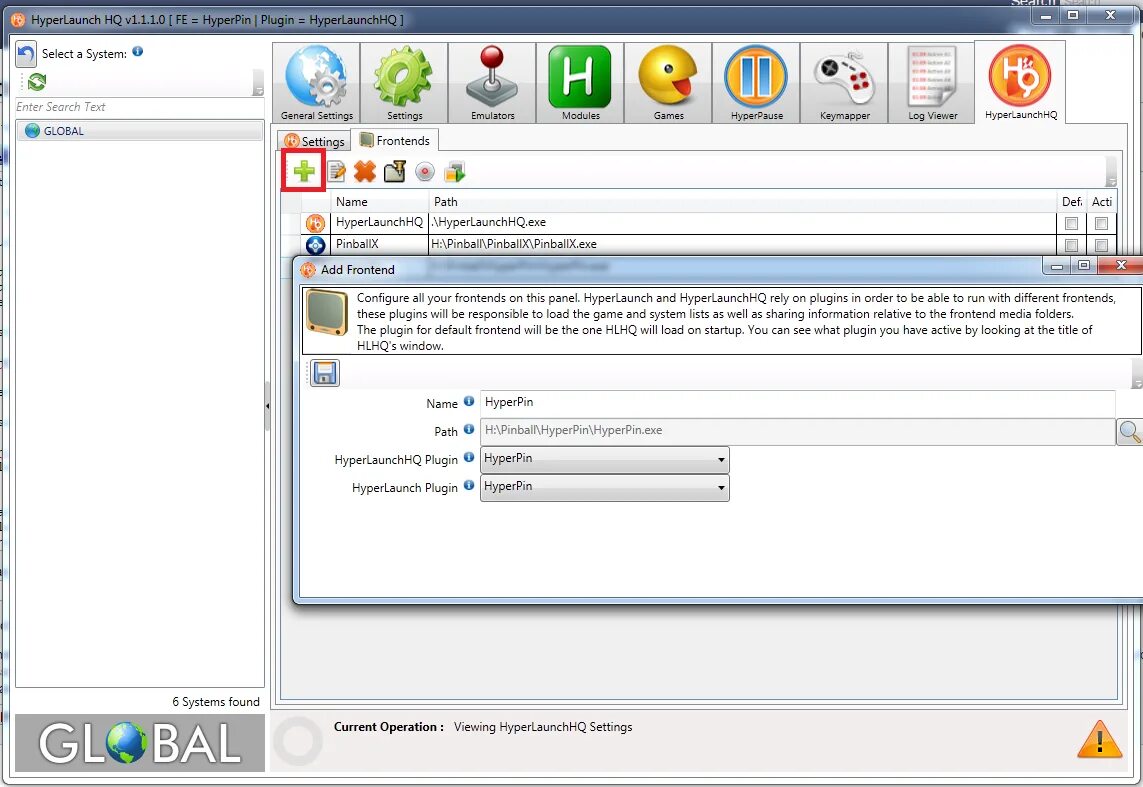This screenshot has width=1143, height=787.
Task: Click the folder with green arrow toolbar icon
Action: (454, 172)
